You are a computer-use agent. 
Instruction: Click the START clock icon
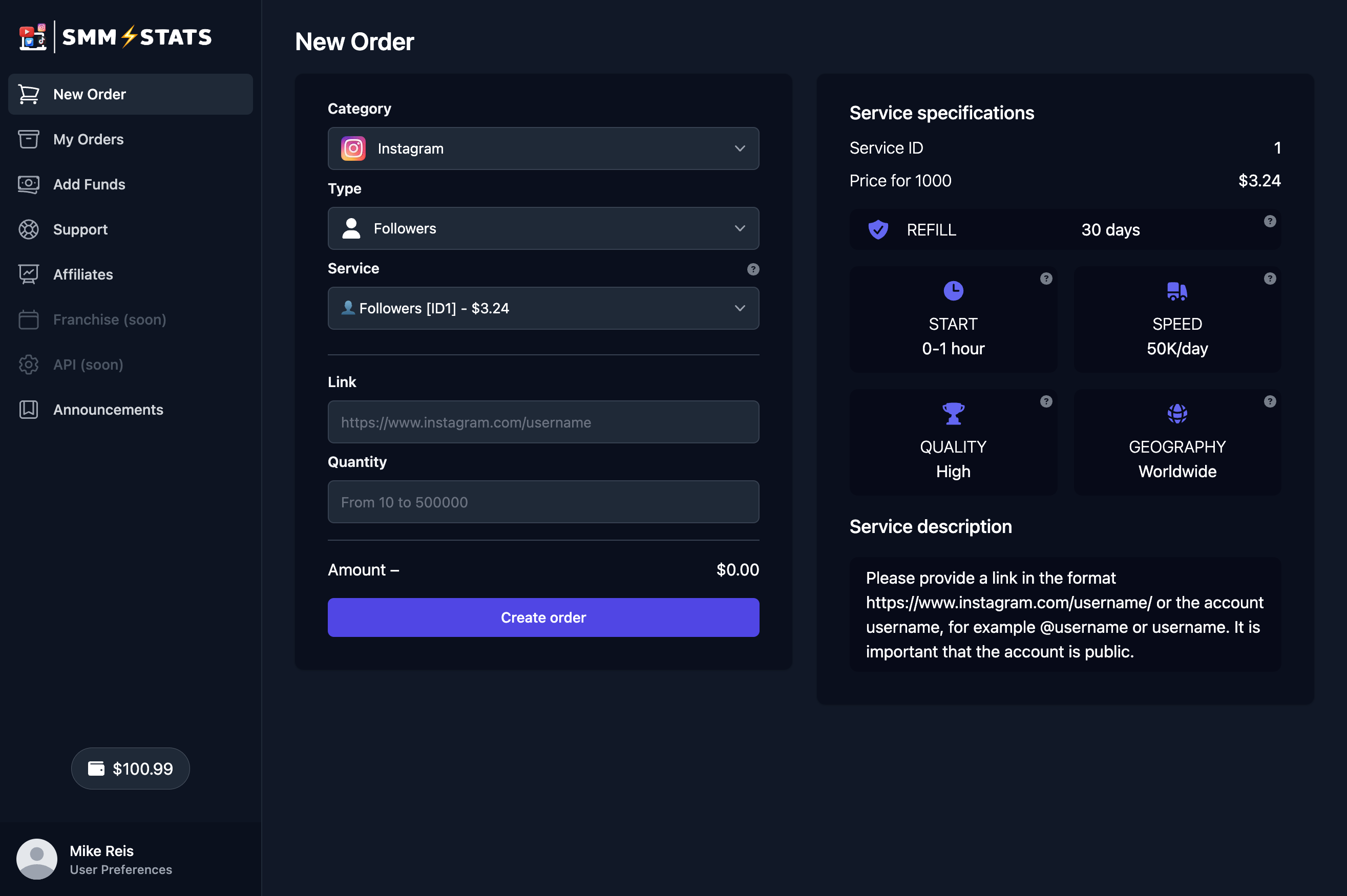953,291
